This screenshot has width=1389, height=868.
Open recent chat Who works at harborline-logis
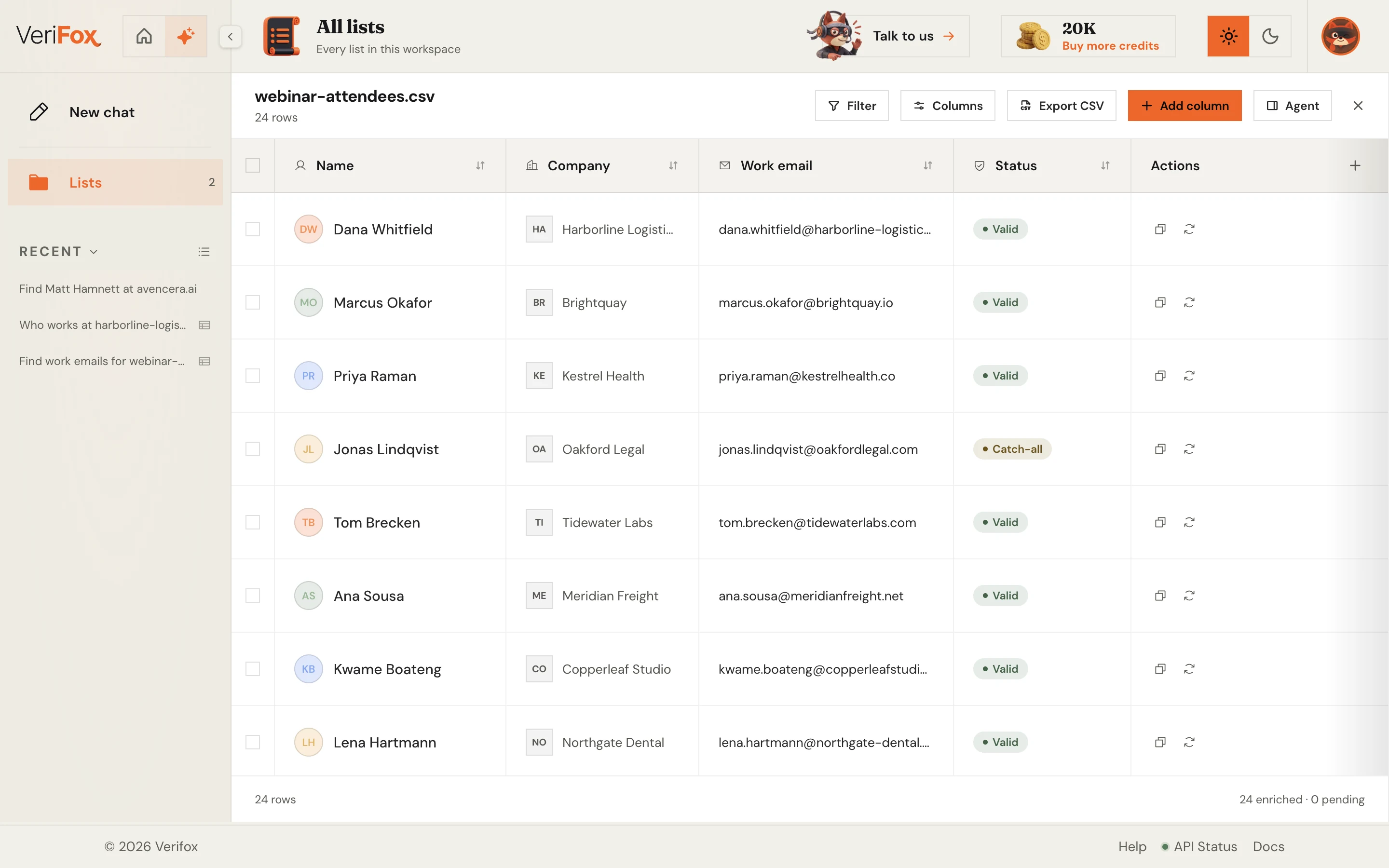(x=103, y=325)
